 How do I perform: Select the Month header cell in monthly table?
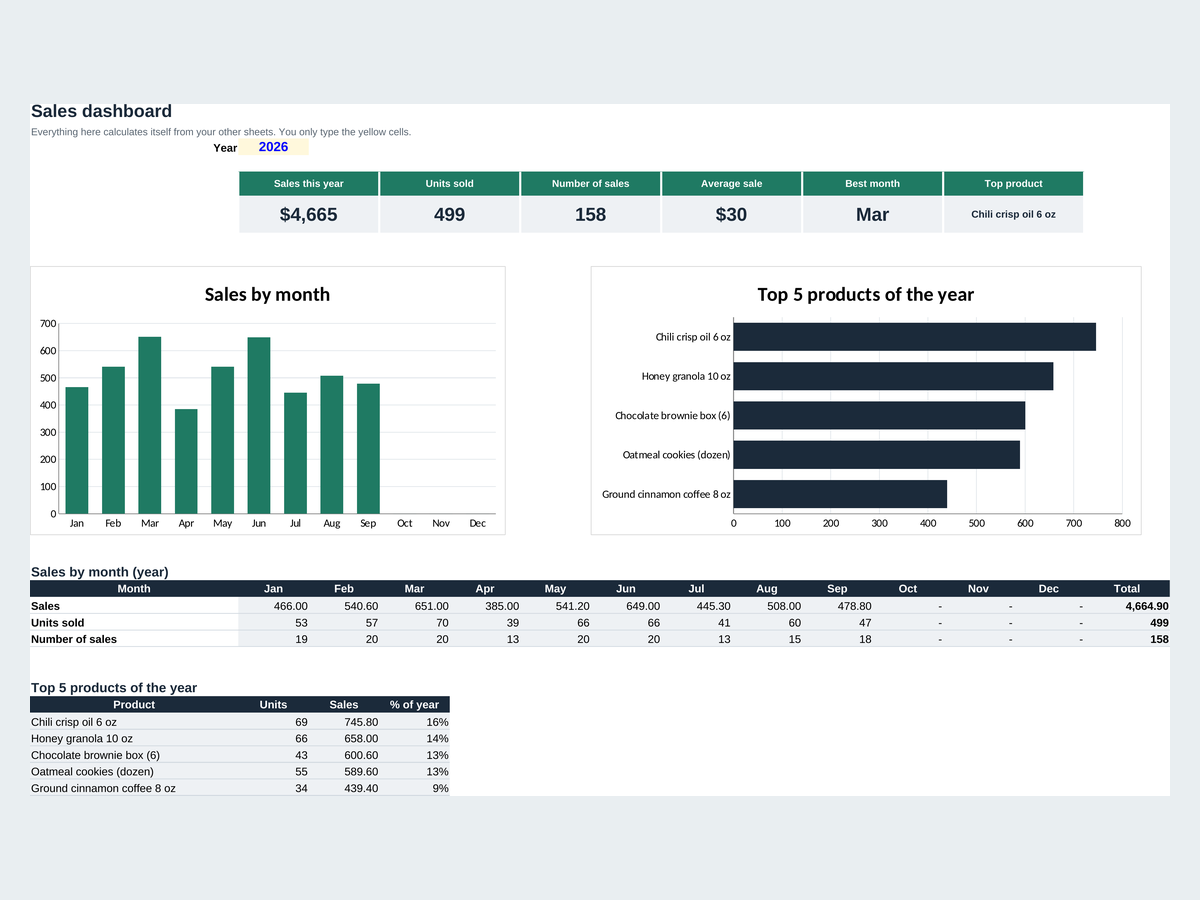click(x=134, y=589)
